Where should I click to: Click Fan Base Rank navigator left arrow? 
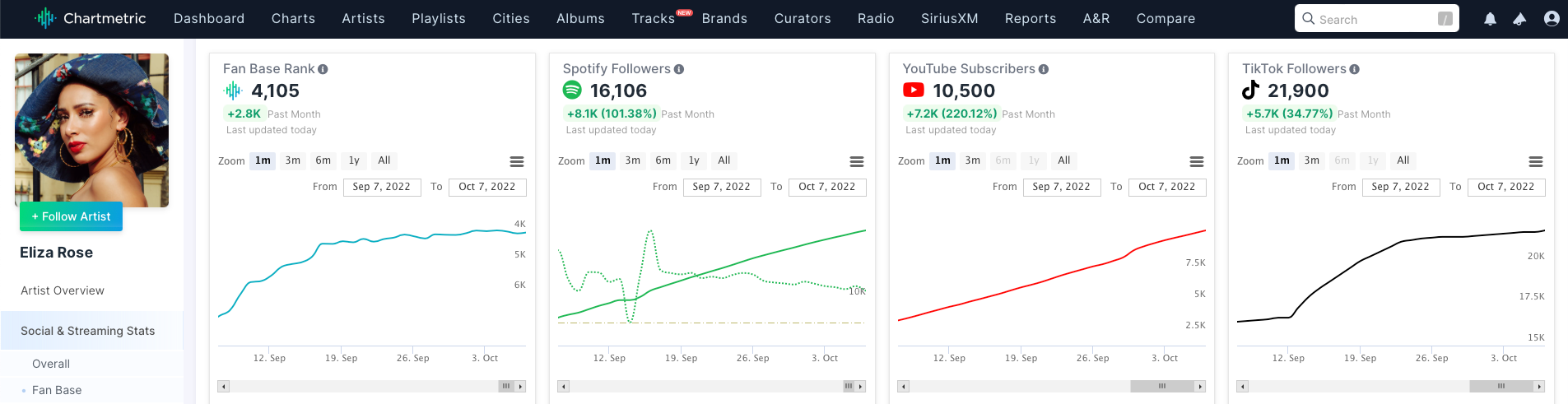point(223,386)
